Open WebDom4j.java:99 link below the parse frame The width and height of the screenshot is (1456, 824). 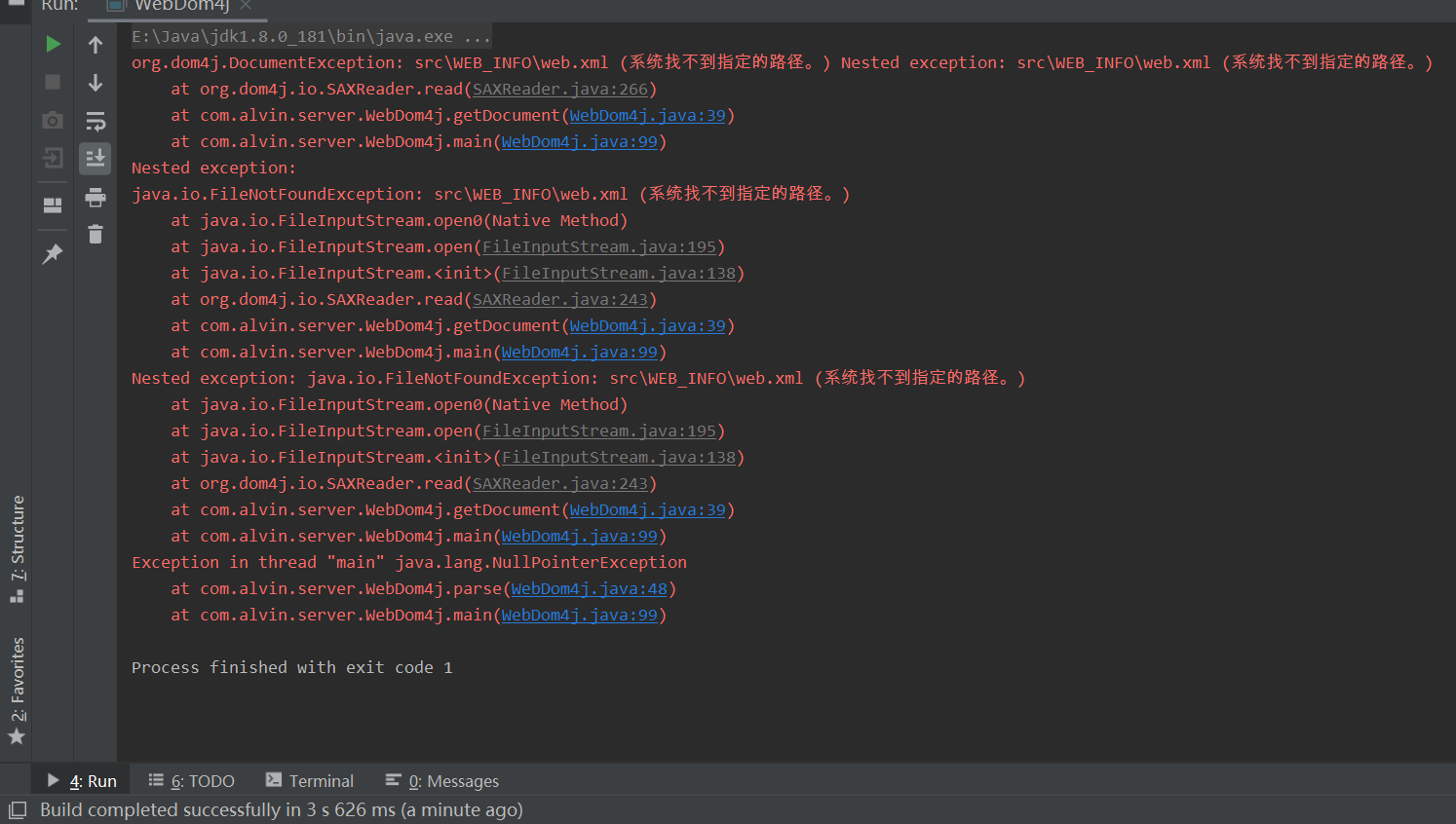[580, 615]
